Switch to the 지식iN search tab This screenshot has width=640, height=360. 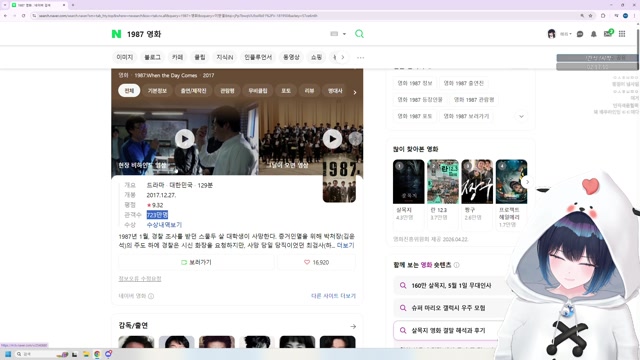coord(224,57)
